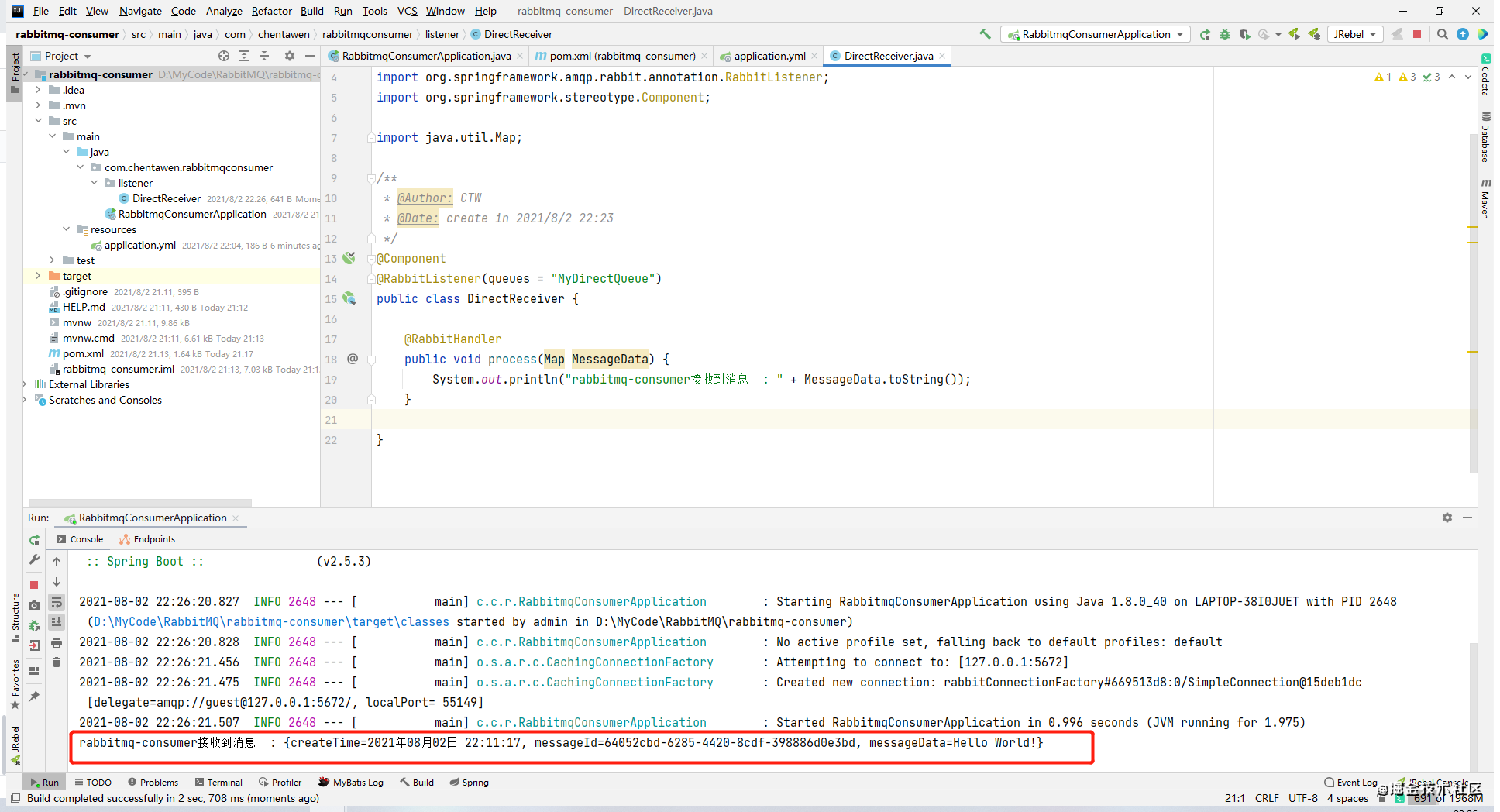Viewport: 1500px width, 812px height.
Task: Collapse all nodes in Project panel
Action: [x=263, y=56]
